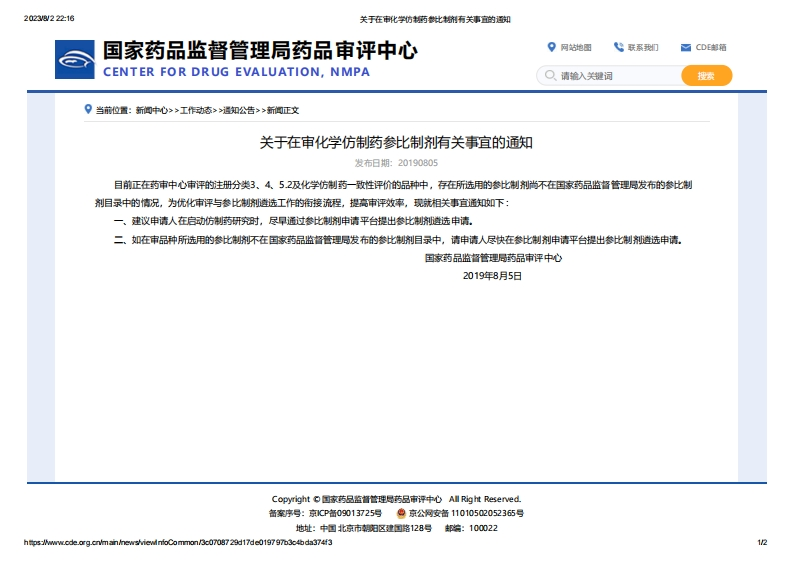The height and width of the screenshot is (561, 793).
Task: Click the breadcrumb location pin icon
Action: pos(88,109)
